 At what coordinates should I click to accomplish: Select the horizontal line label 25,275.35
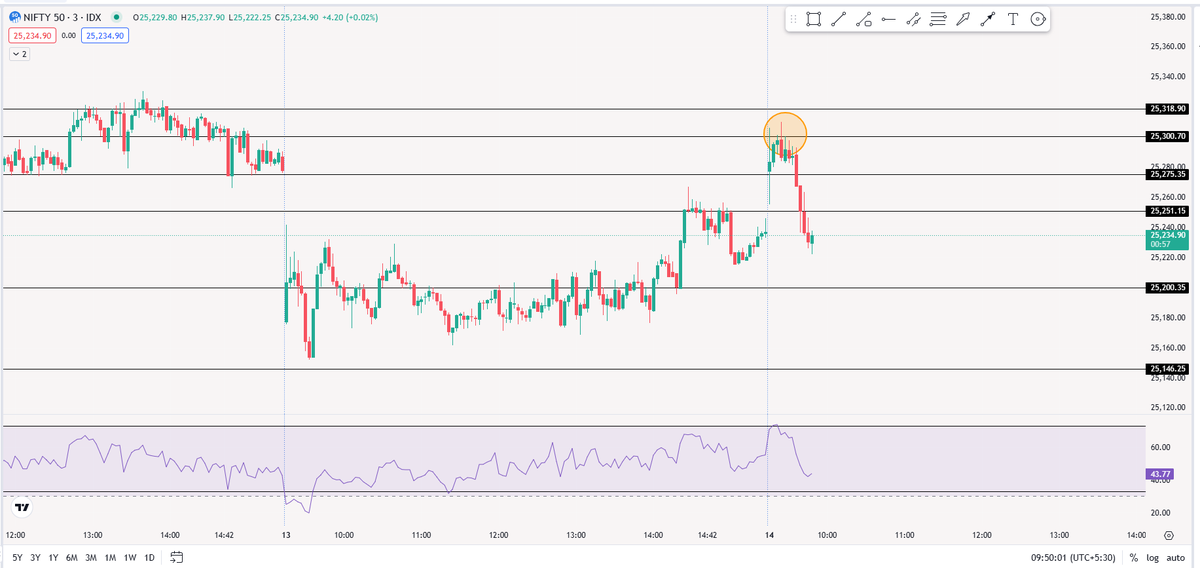coord(1168,174)
